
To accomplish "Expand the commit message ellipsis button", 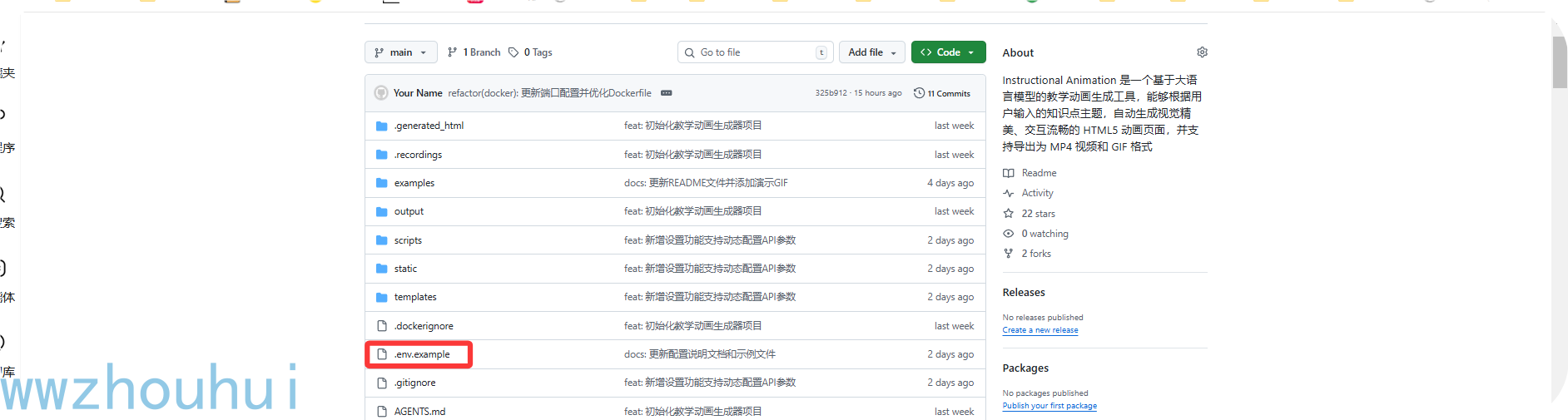I will coord(667,93).
